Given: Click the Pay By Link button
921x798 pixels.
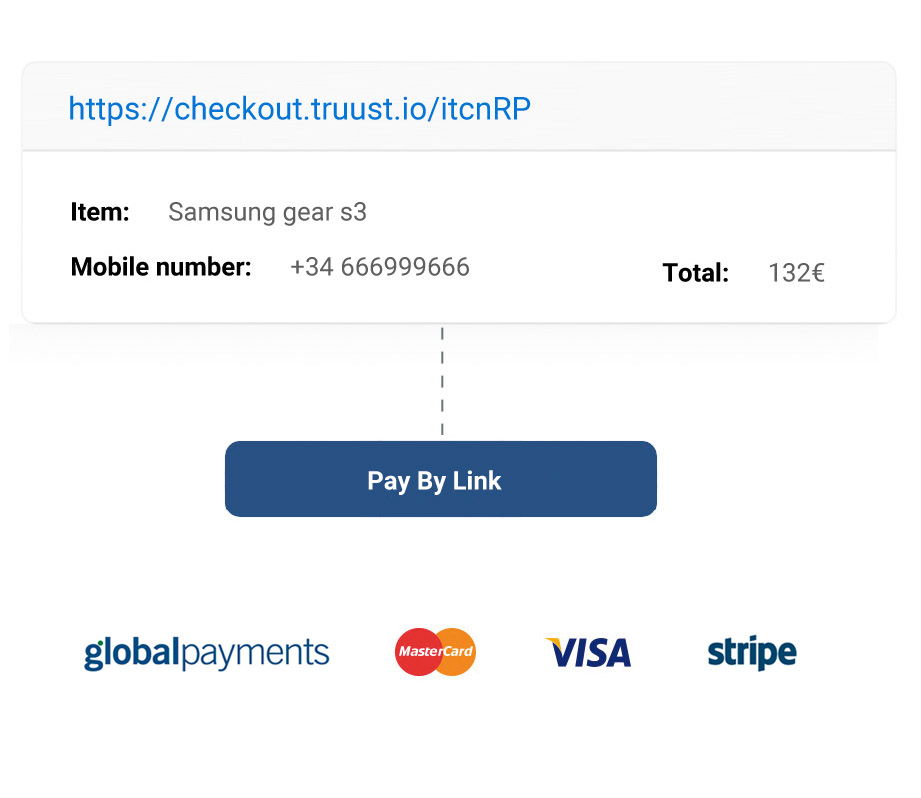Looking at the screenshot, I should (441, 479).
